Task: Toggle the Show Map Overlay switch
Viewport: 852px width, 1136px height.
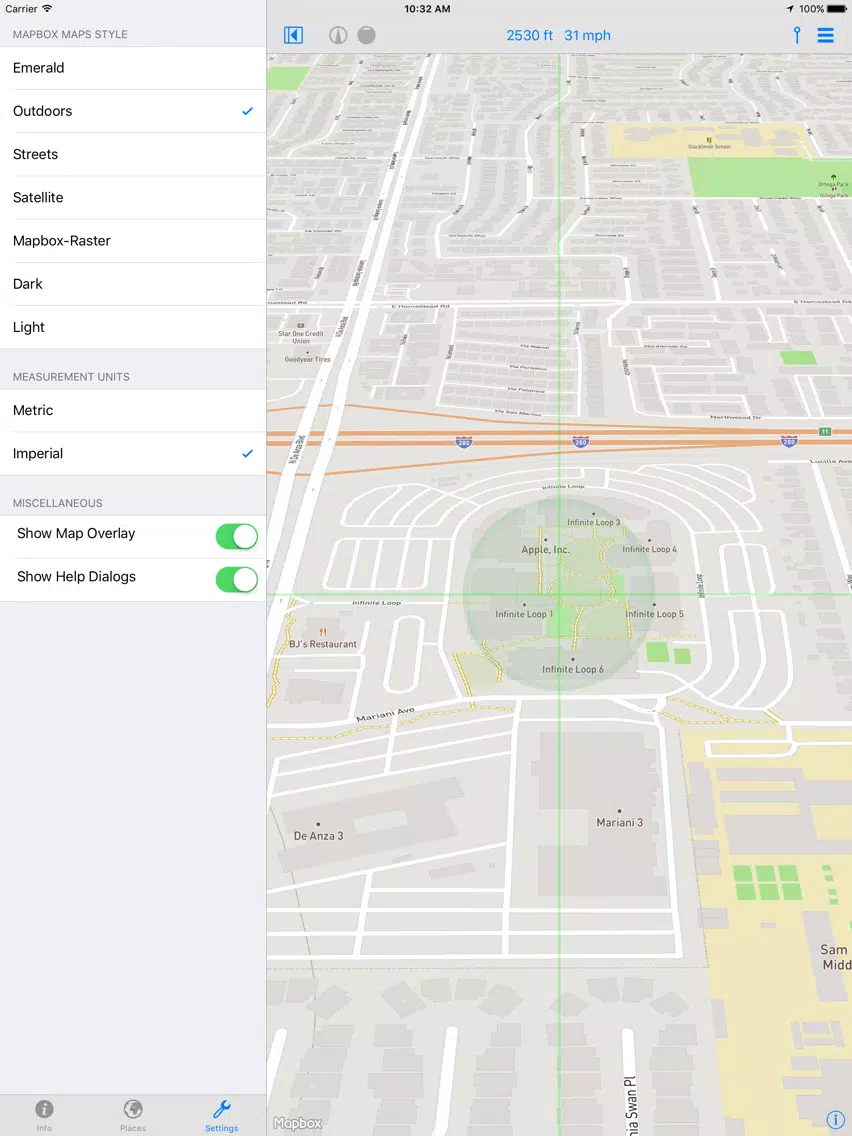Action: coord(236,536)
